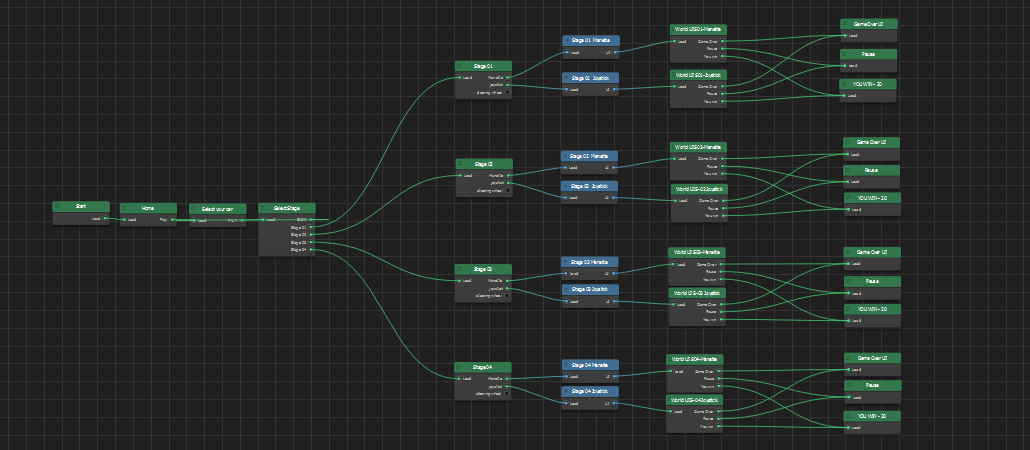
Task: Click Game Over port on World UI S02-Manette
Action: pos(723,158)
